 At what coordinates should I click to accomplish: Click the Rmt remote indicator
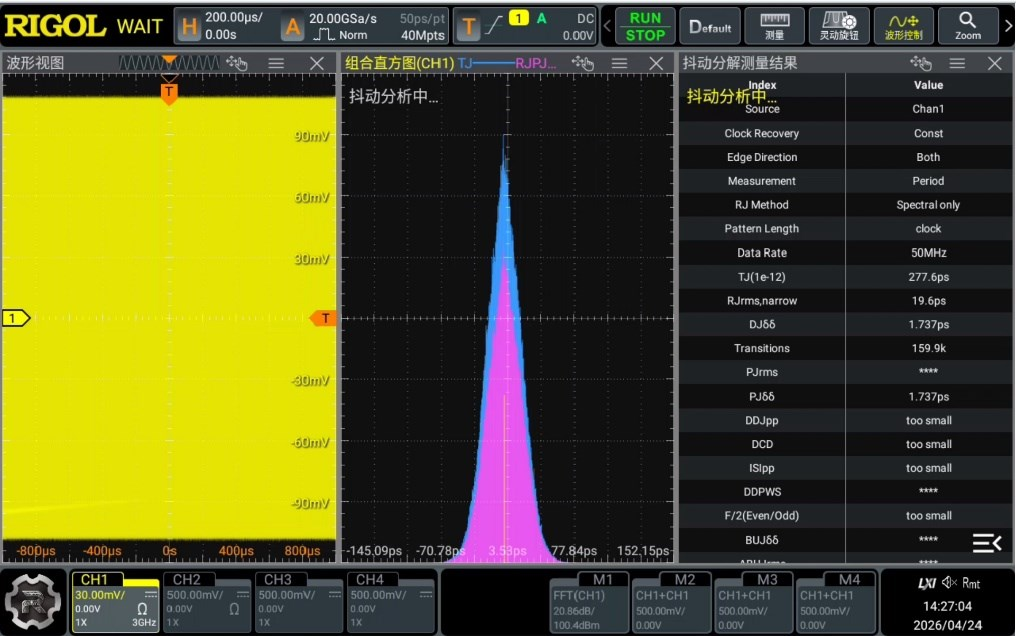tap(971, 583)
